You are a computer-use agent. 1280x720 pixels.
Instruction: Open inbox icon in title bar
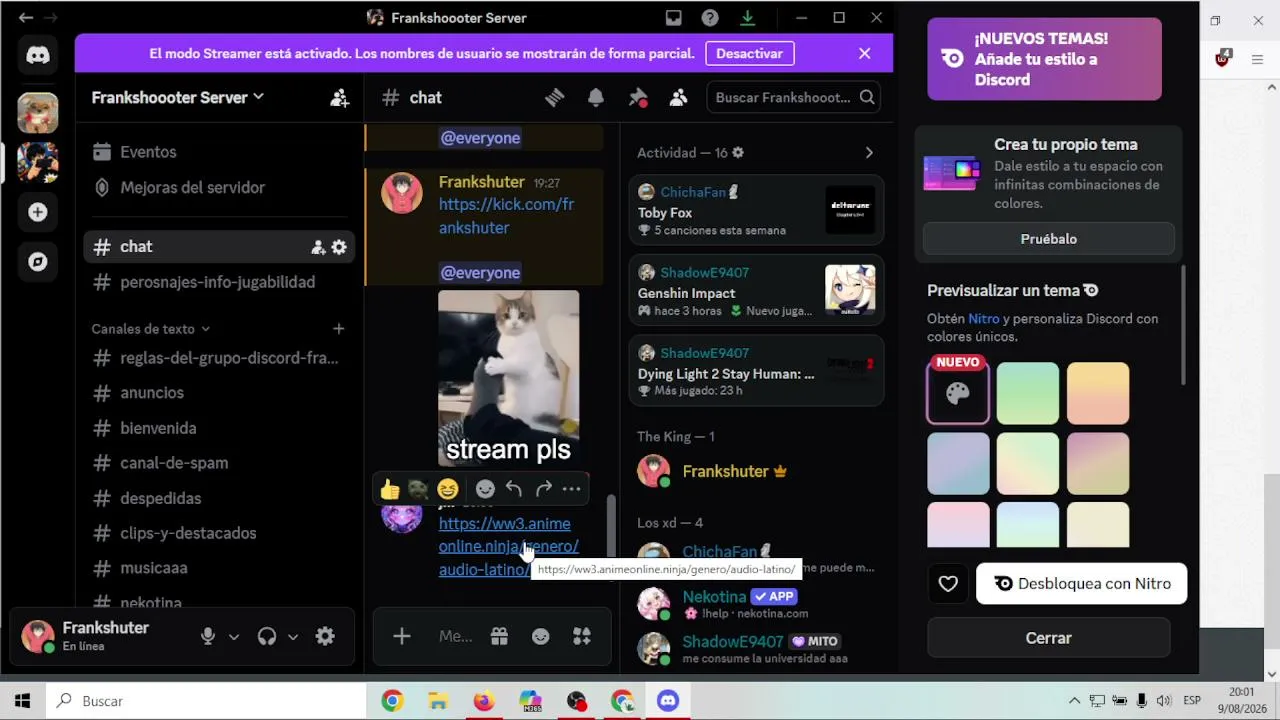[674, 18]
